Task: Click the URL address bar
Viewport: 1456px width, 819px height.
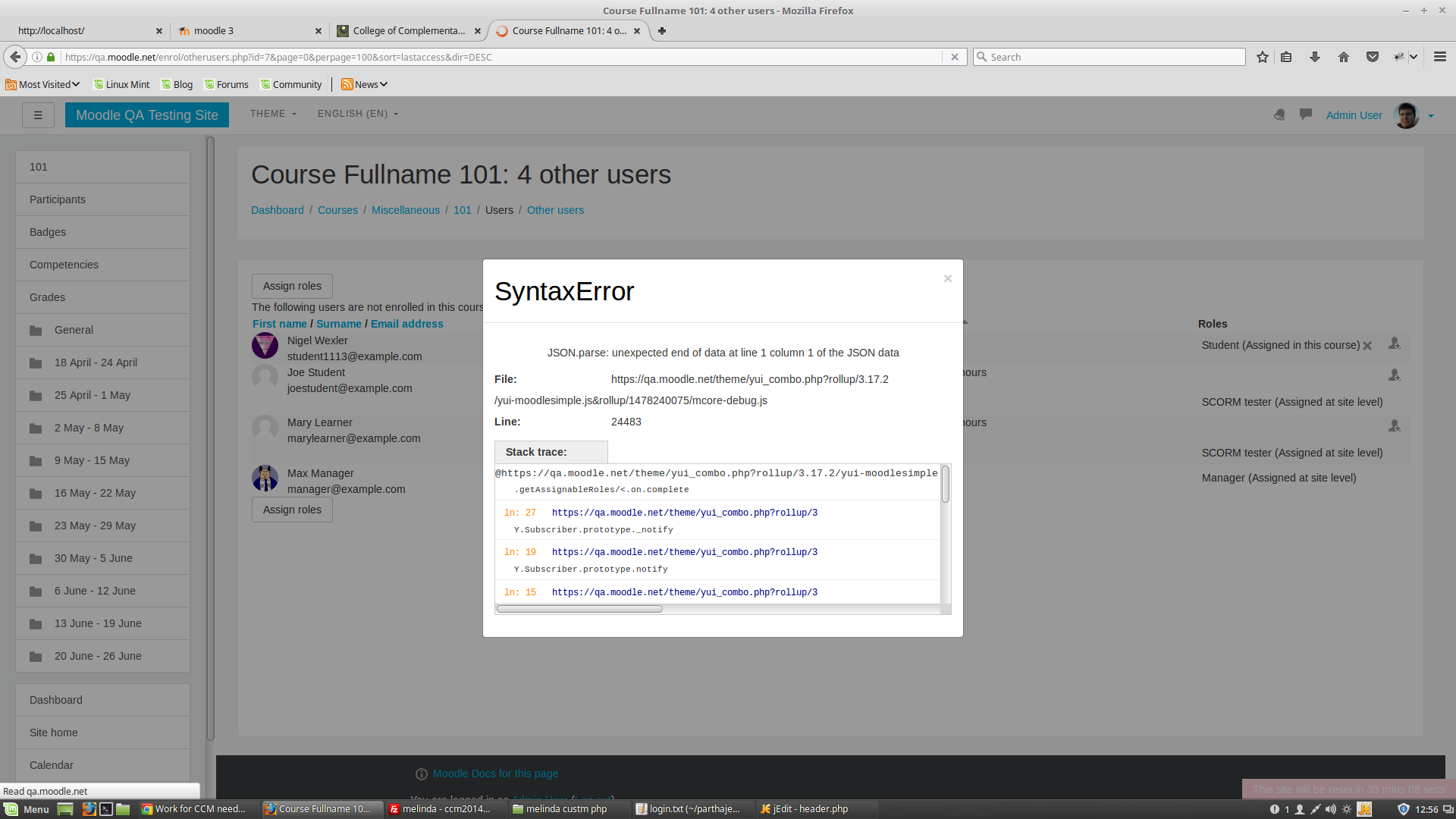Action: 500,57
